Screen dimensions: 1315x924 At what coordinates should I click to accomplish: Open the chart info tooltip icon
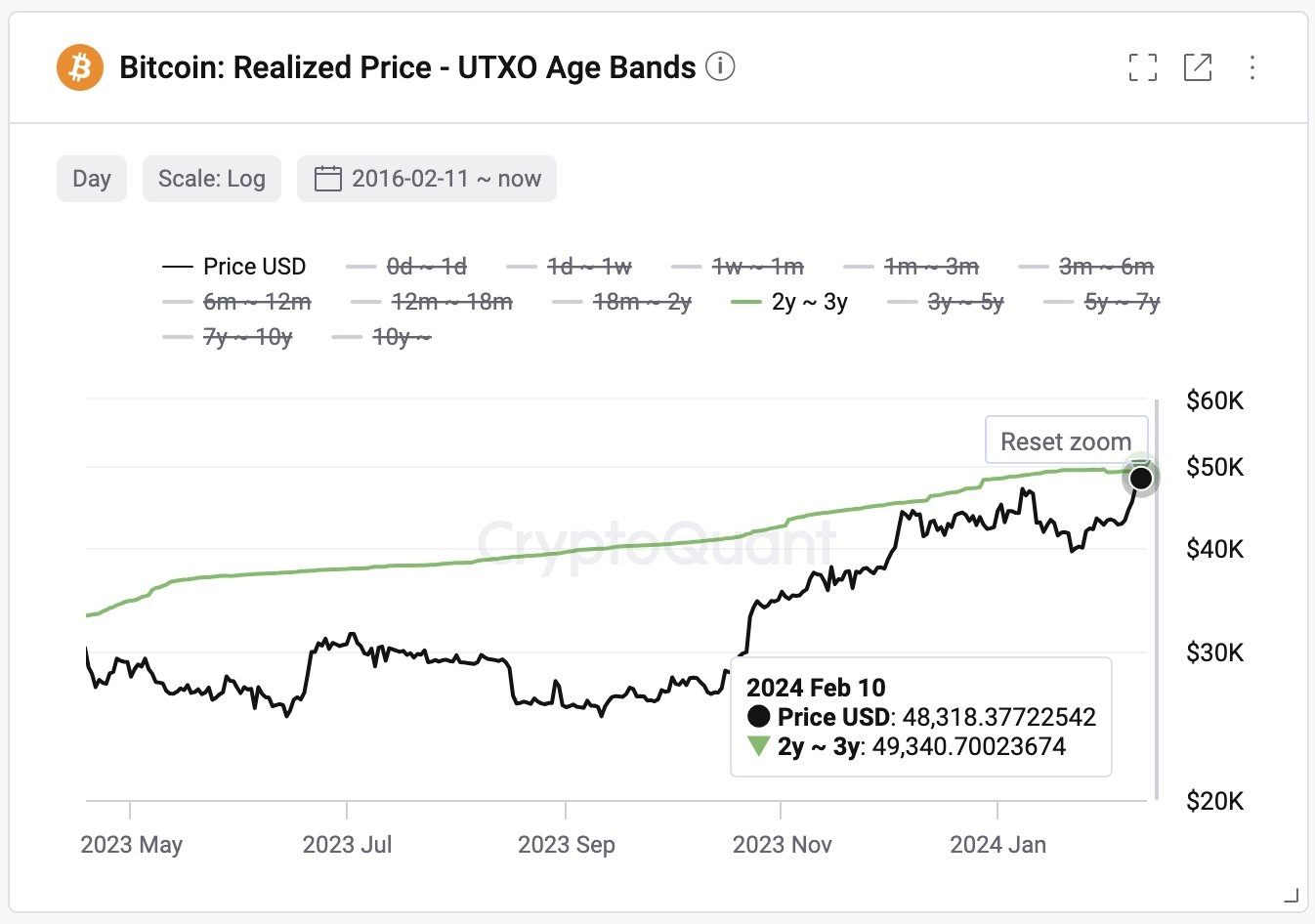click(720, 67)
